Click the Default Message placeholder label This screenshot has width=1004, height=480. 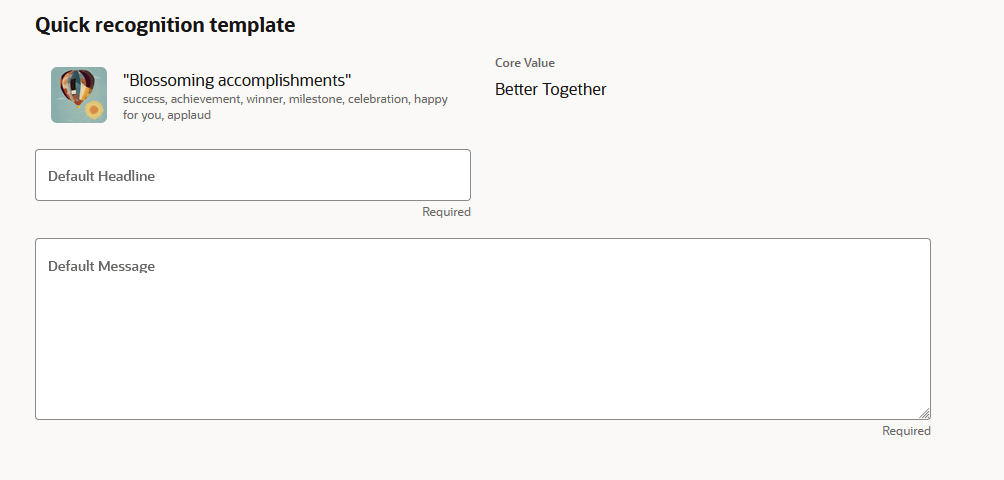(101, 266)
